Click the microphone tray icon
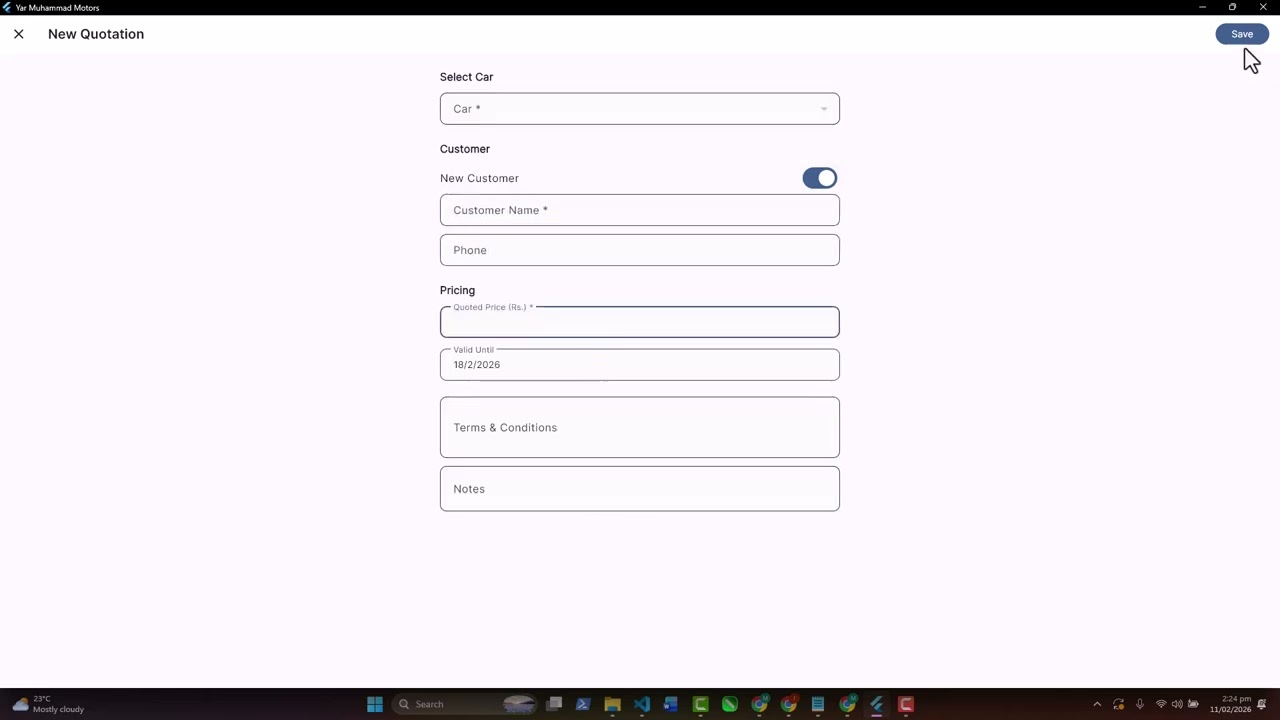The image size is (1280, 720). point(1139,704)
